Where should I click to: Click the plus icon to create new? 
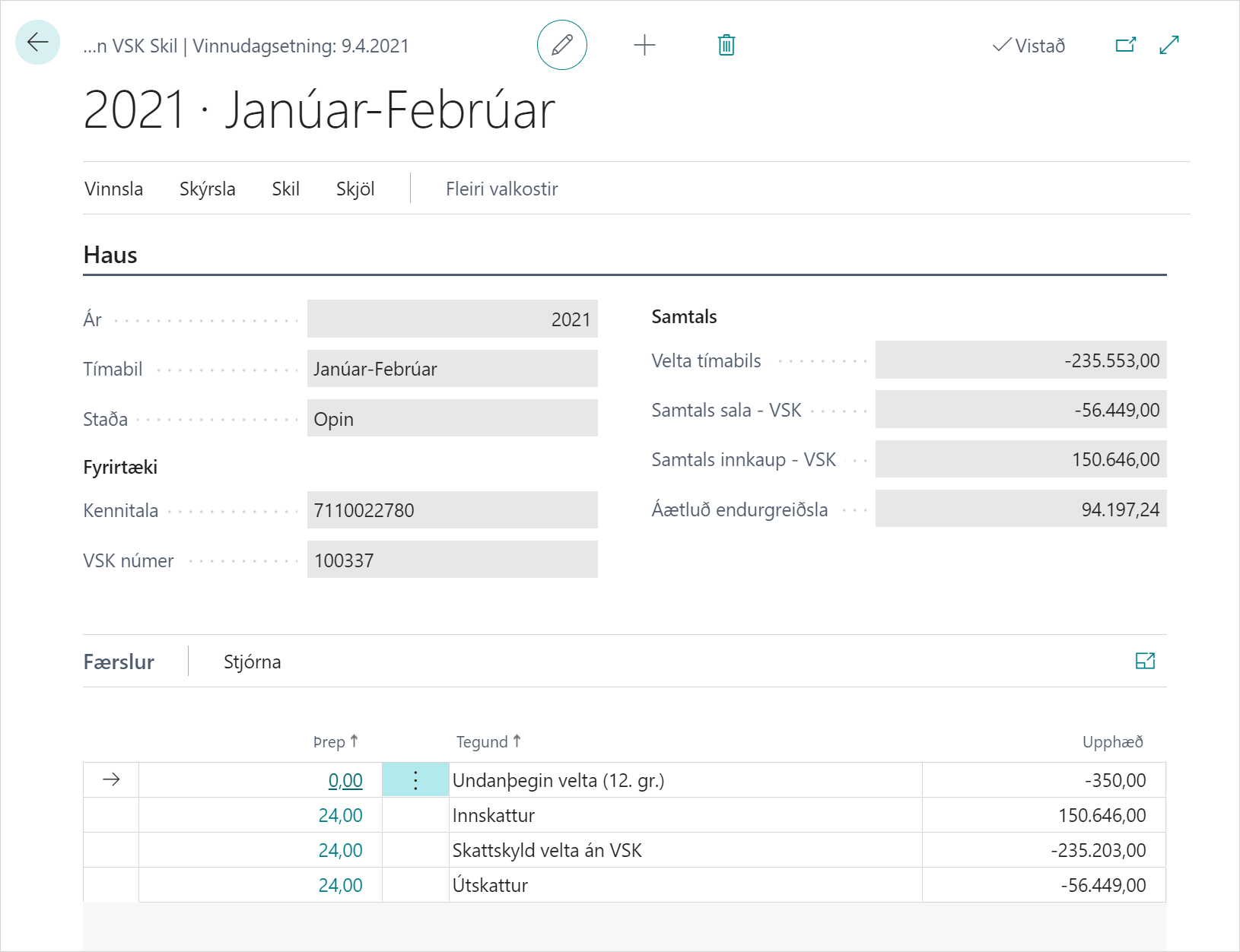click(644, 45)
